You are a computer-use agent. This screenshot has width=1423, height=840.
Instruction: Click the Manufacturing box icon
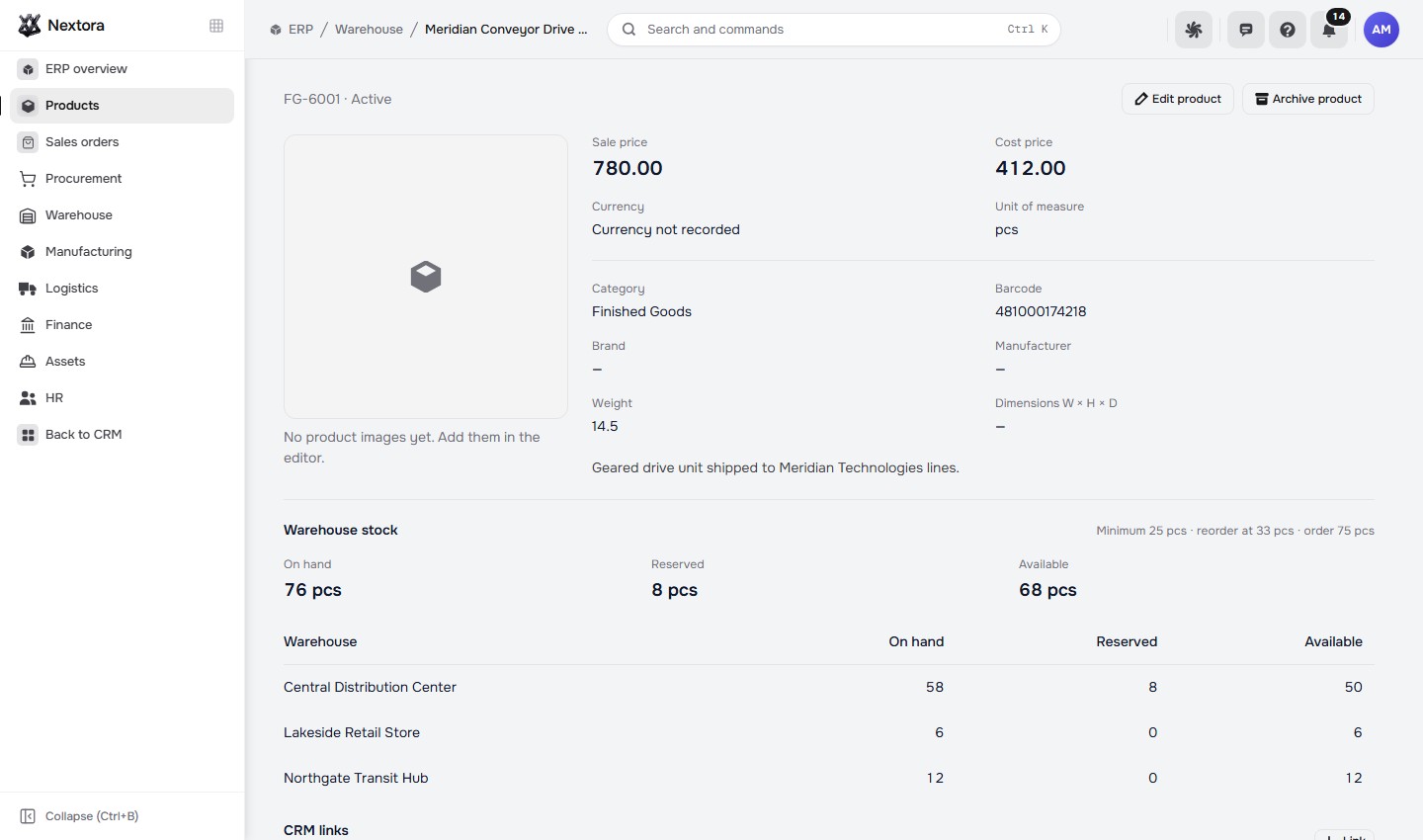[x=28, y=252]
